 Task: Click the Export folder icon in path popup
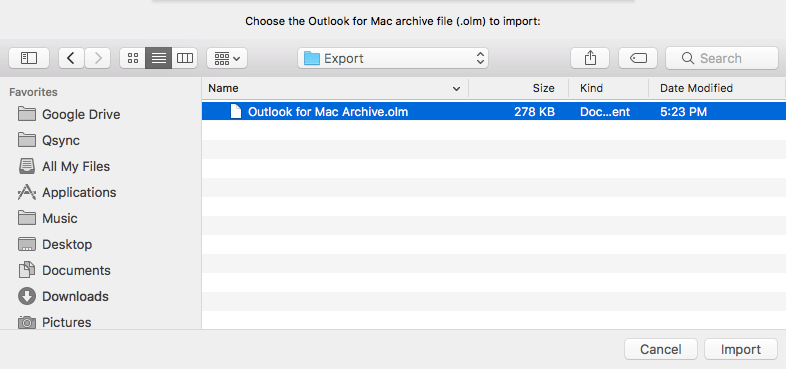point(312,58)
